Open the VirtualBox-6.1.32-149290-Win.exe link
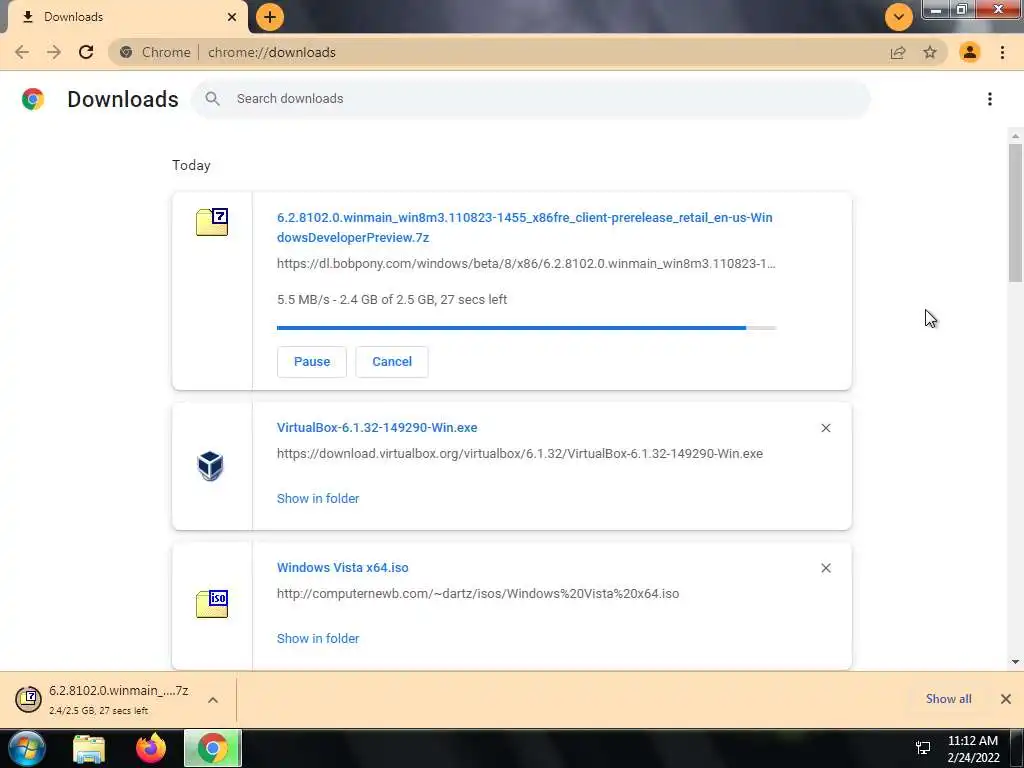 [377, 428]
